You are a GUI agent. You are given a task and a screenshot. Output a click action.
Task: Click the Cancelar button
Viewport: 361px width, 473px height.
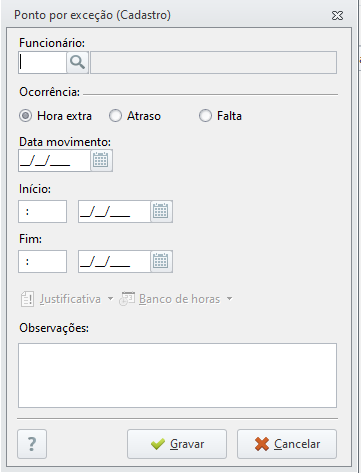click(x=287, y=444)
